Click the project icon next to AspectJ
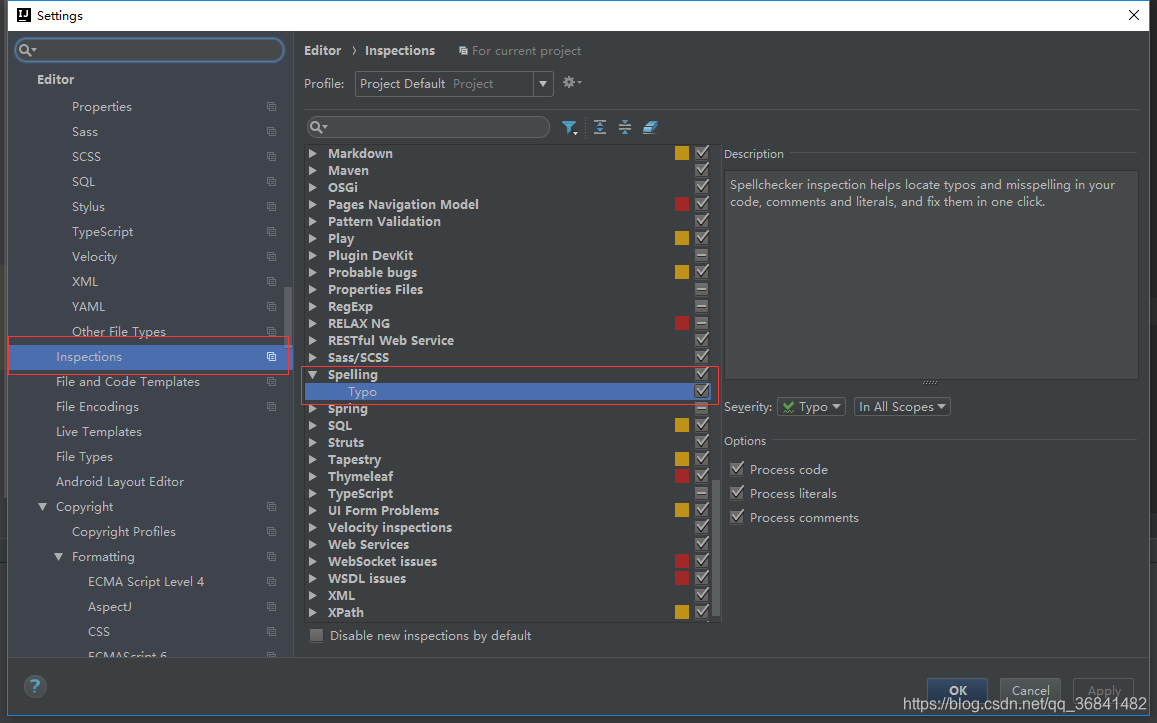 coord(272,606)
